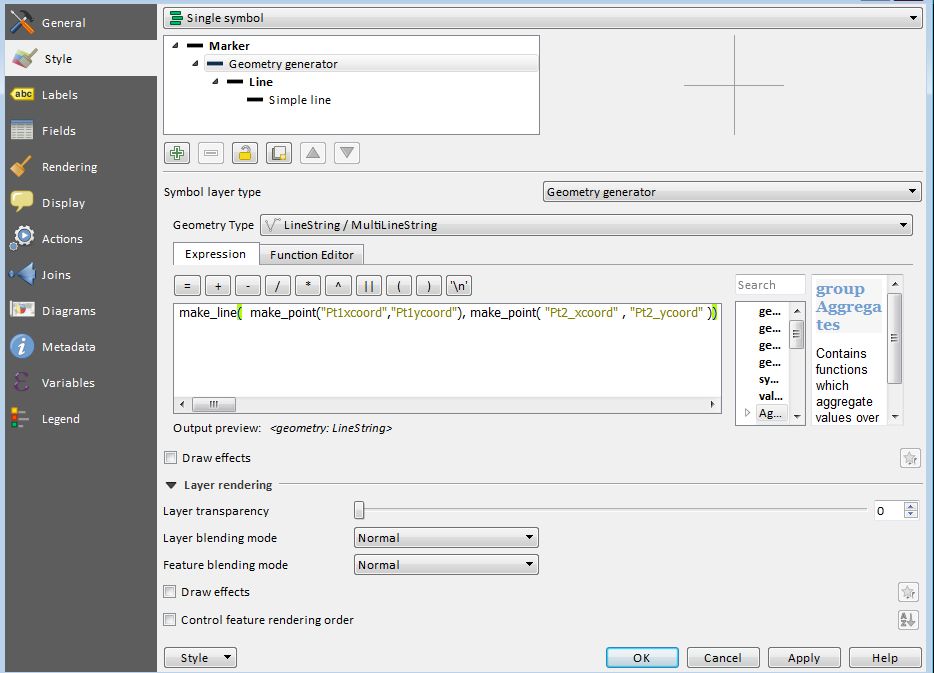This screenshot has height=673, width=934.
Task: Open the Rendering section
Action: pyautogui.click(x=81, y=167)
